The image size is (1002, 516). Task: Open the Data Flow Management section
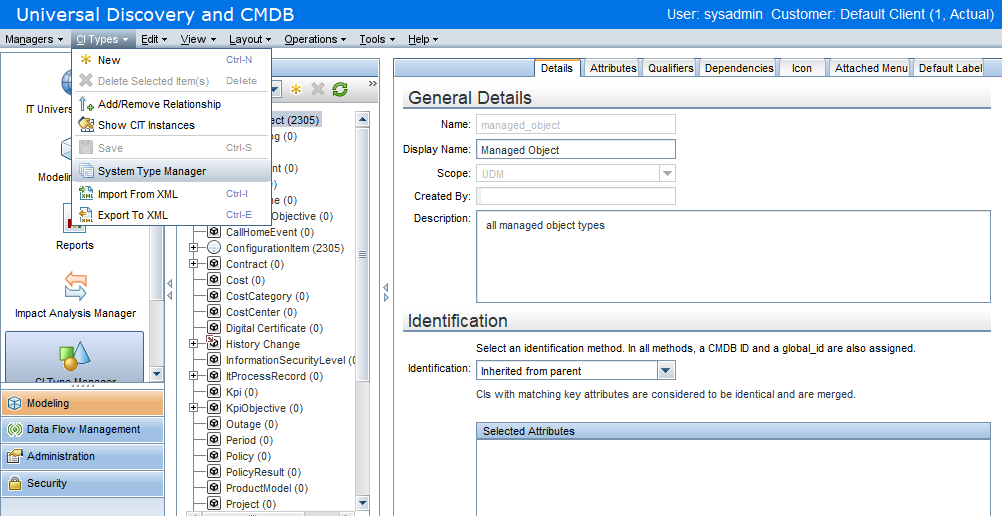[83, 430]
